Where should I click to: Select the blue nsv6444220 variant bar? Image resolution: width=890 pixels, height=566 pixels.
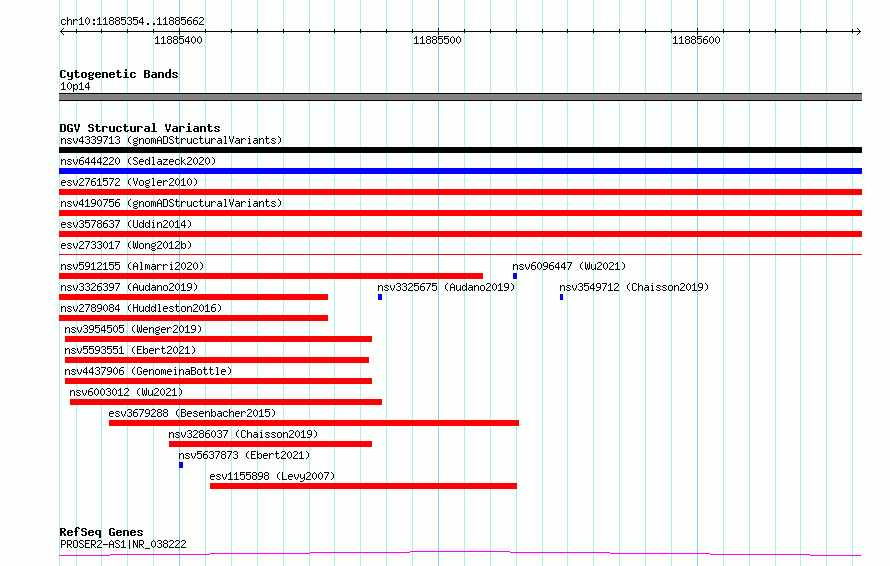tap(460, 171)
